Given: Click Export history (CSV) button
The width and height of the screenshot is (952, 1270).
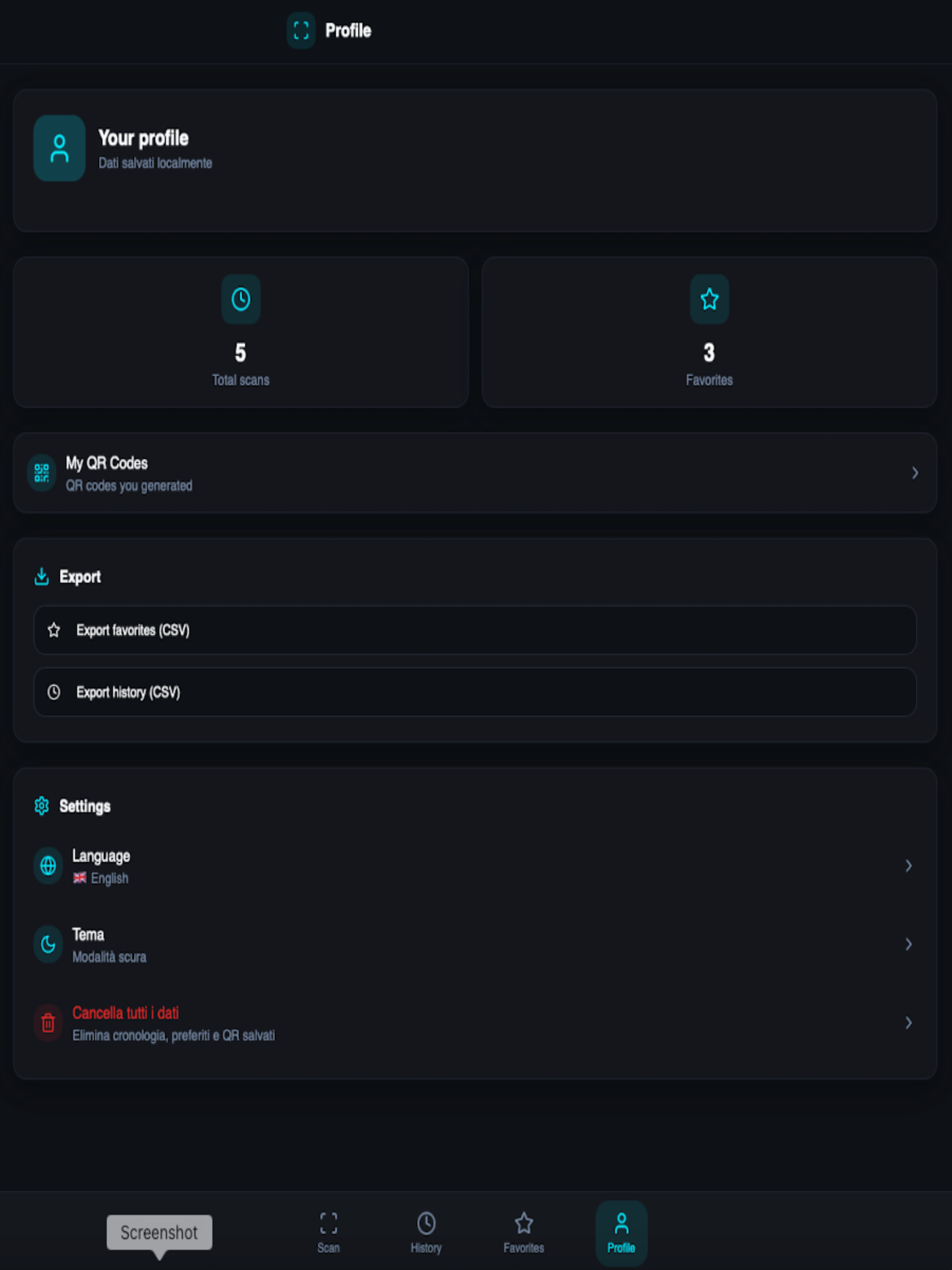Looking at the screenshot, I should [x=475, y=693].
